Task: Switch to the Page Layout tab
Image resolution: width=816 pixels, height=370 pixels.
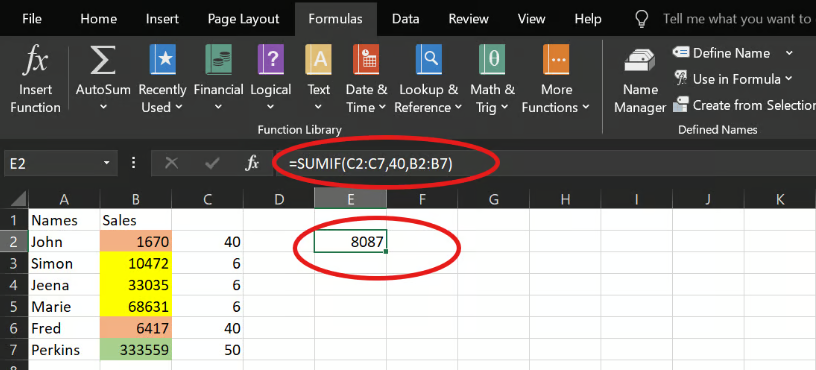Action: 244,19
